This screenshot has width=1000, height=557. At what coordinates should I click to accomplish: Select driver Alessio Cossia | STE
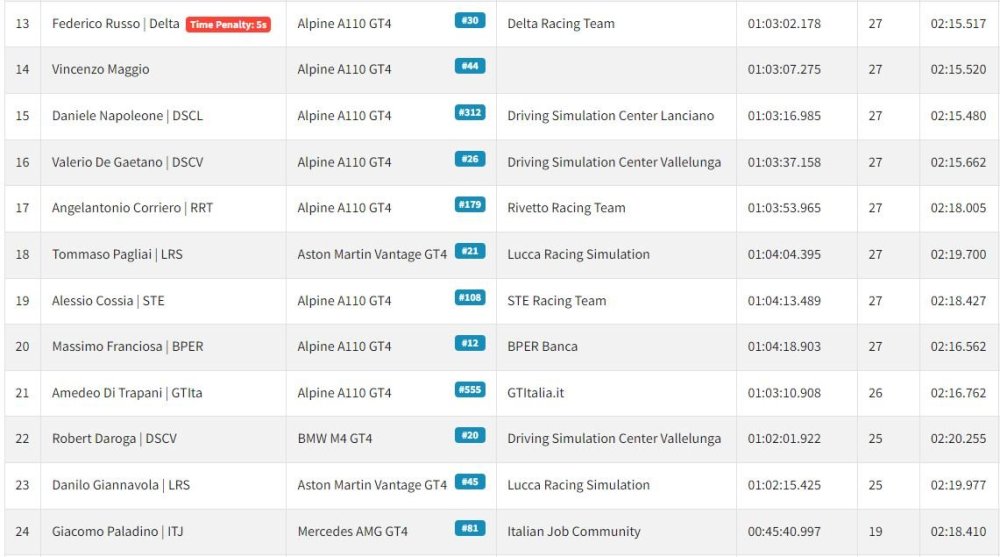[x=108, y=301]
